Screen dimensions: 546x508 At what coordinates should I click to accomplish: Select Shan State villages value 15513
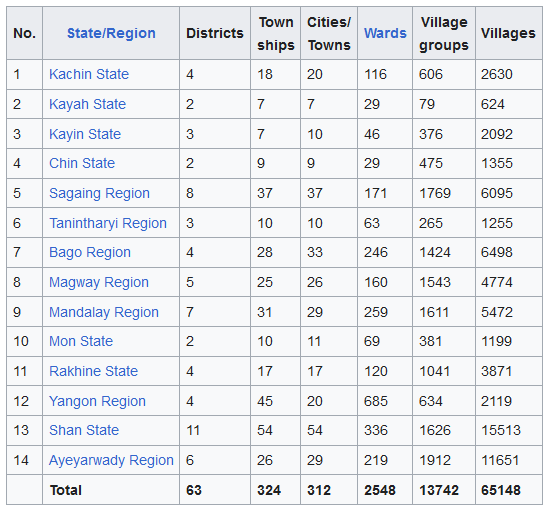(501, 430)
